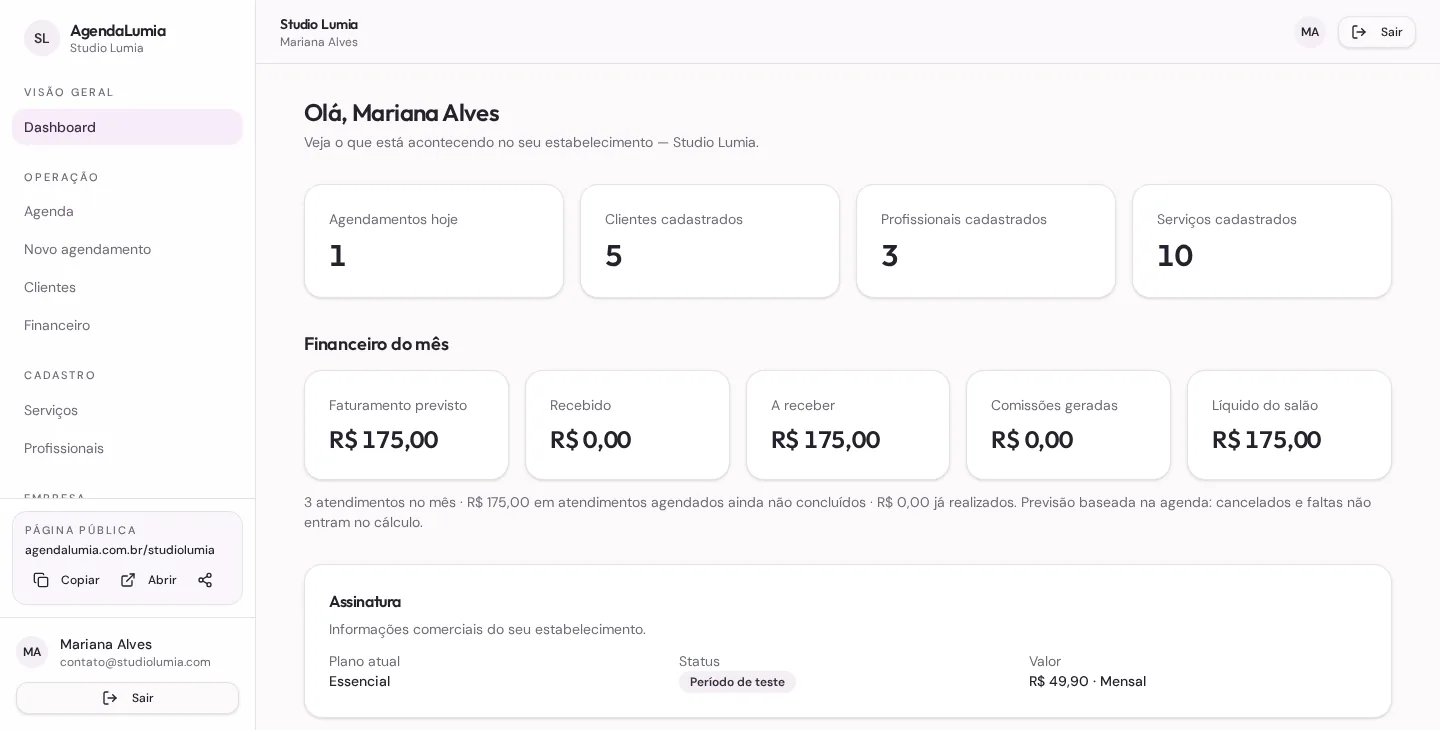Go to Agenda in the sidebar

pos(127,211)
